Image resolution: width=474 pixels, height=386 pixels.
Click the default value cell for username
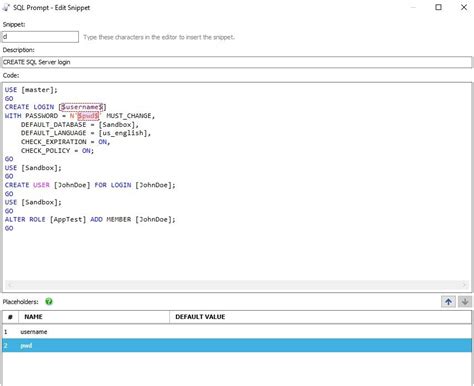pos(321,332)
